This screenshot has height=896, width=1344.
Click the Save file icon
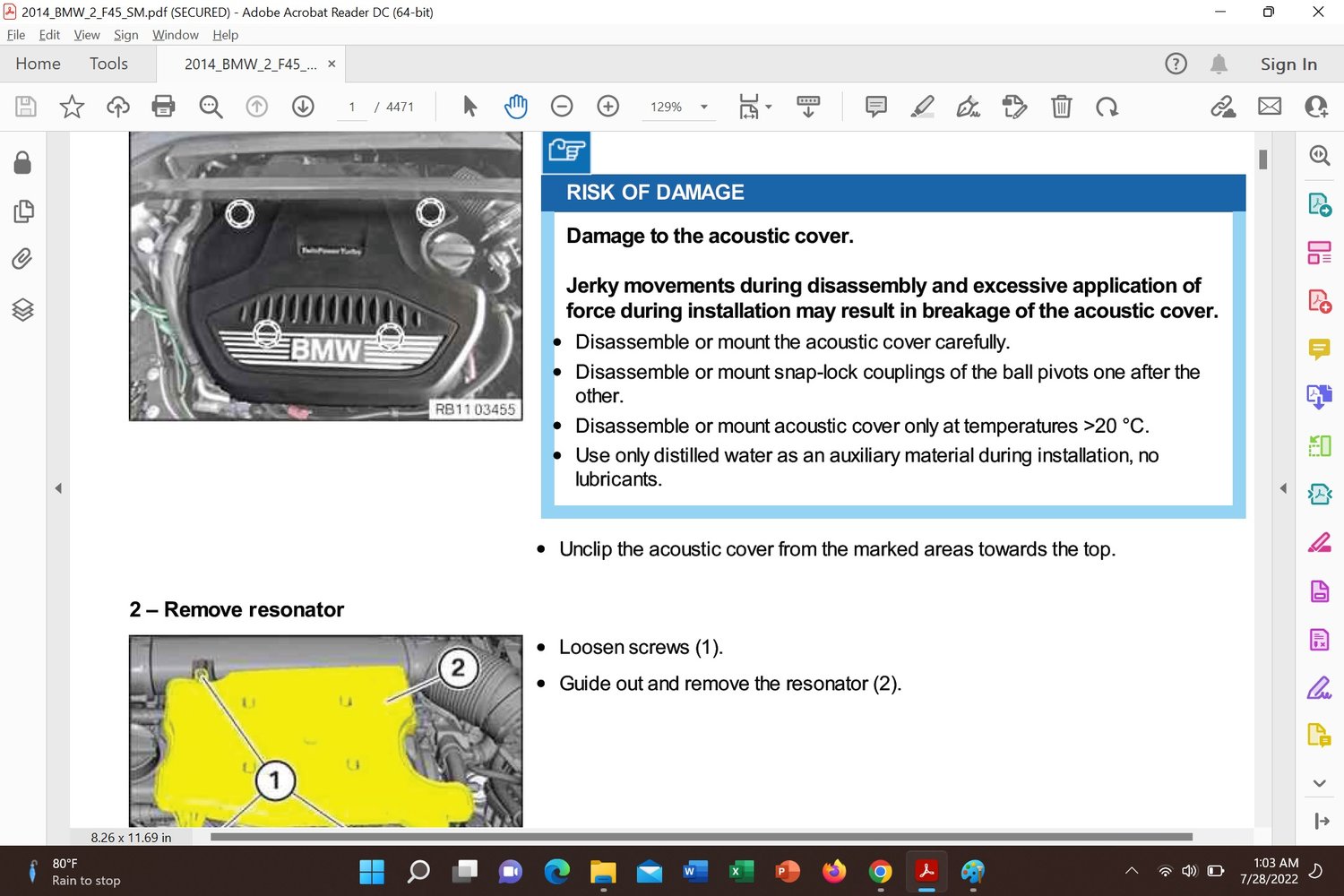26,107
